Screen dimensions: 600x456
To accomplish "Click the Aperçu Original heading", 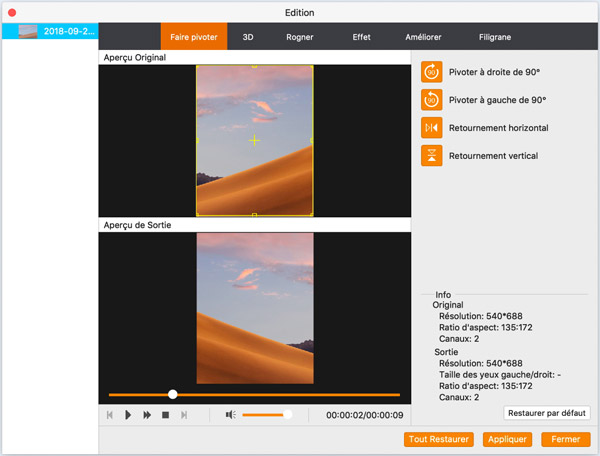I will click(135, 57).
